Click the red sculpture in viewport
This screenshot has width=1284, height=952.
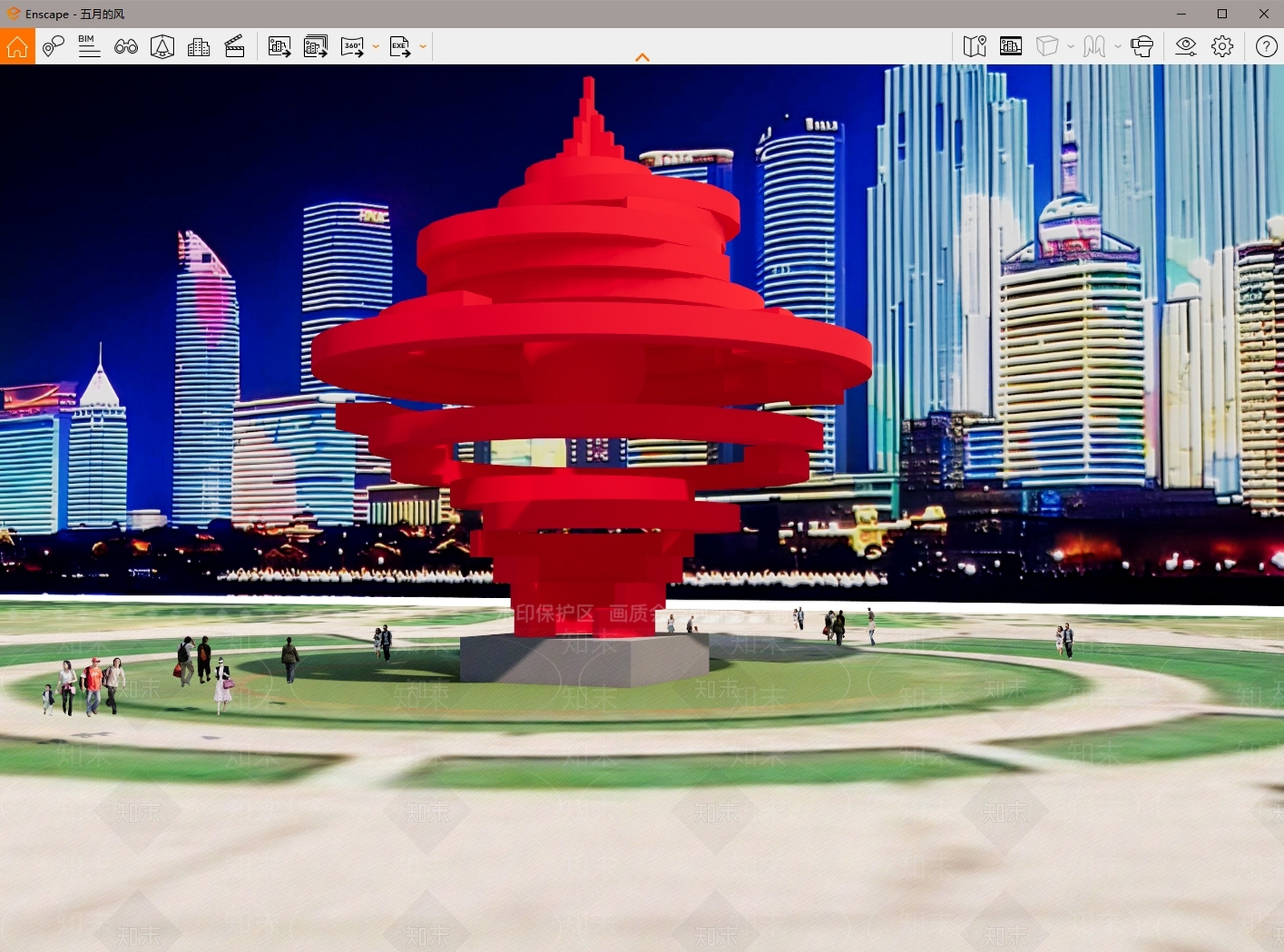coord(590,353)
